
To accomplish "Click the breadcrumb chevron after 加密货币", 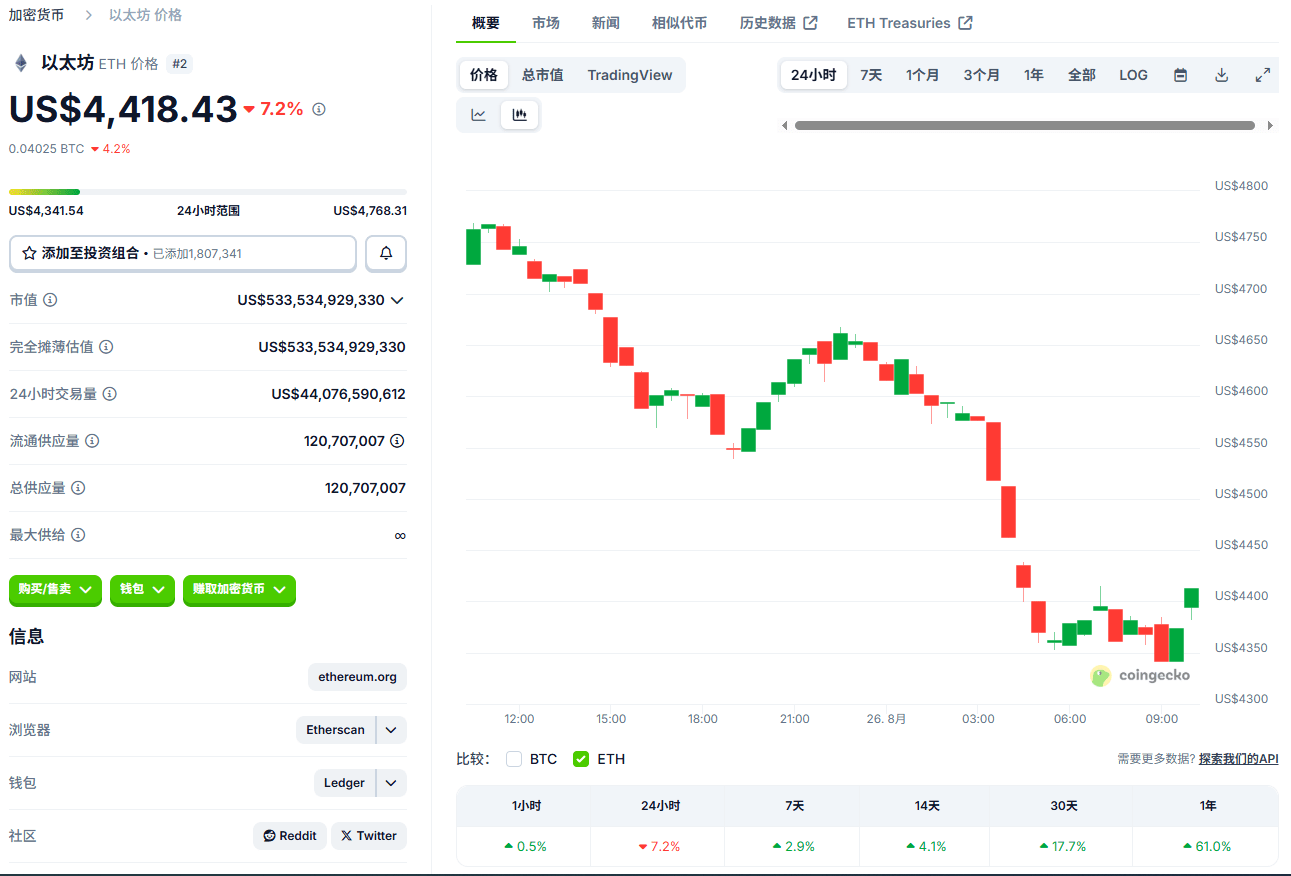I will pos(89,15).
